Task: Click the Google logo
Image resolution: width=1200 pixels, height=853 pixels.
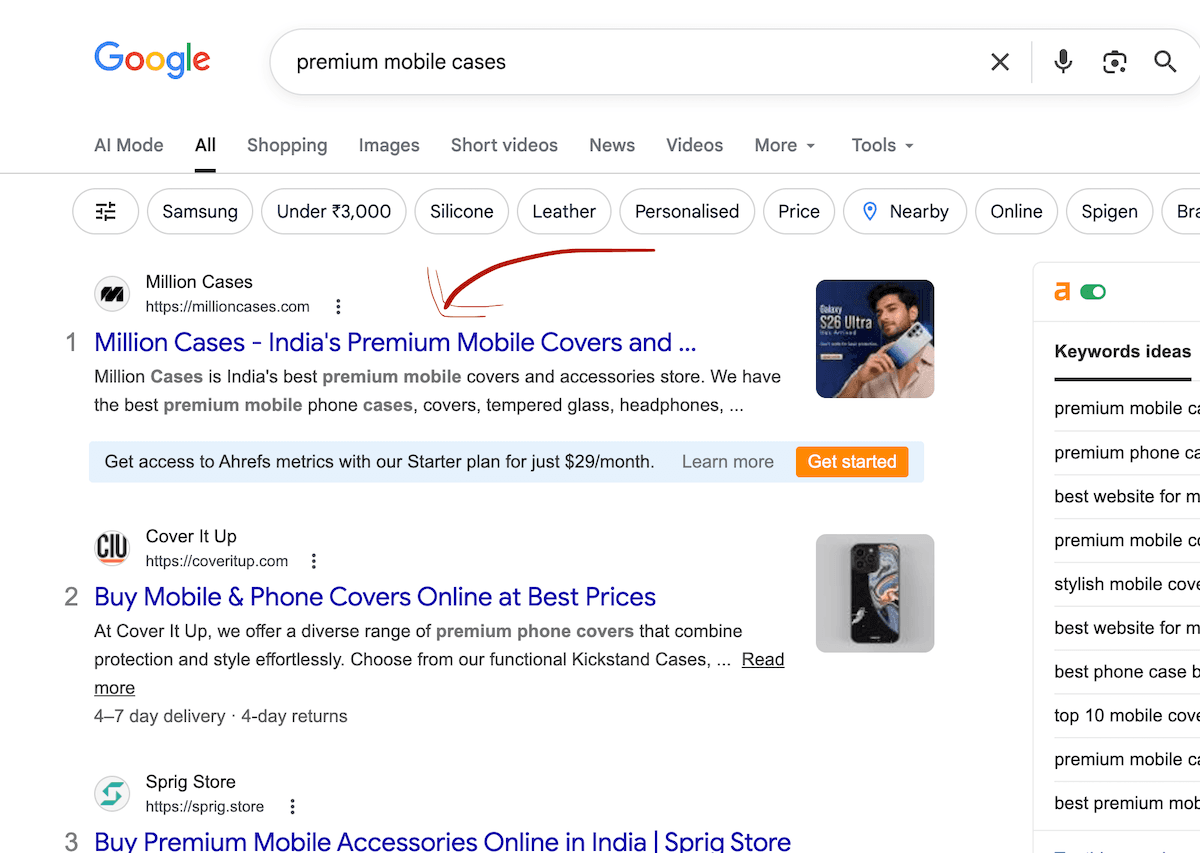Action: pos(152,60)
